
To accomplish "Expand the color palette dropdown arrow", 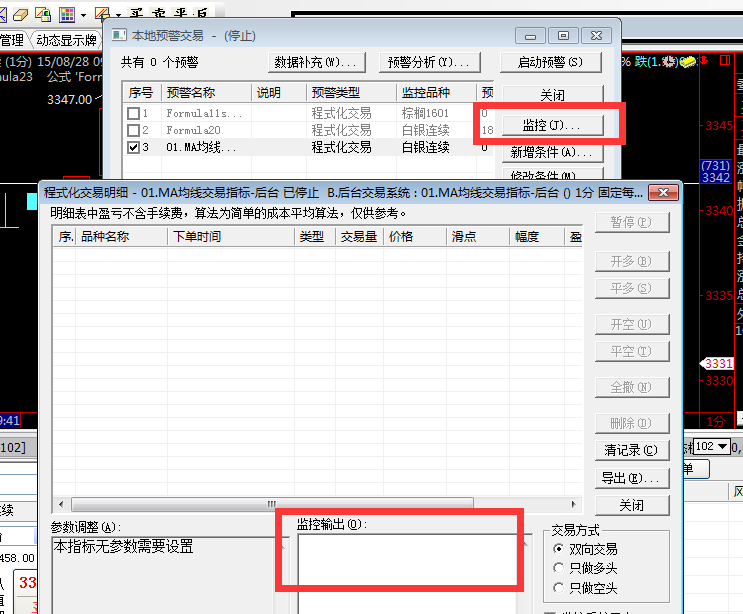I will [x=82, y=14].
